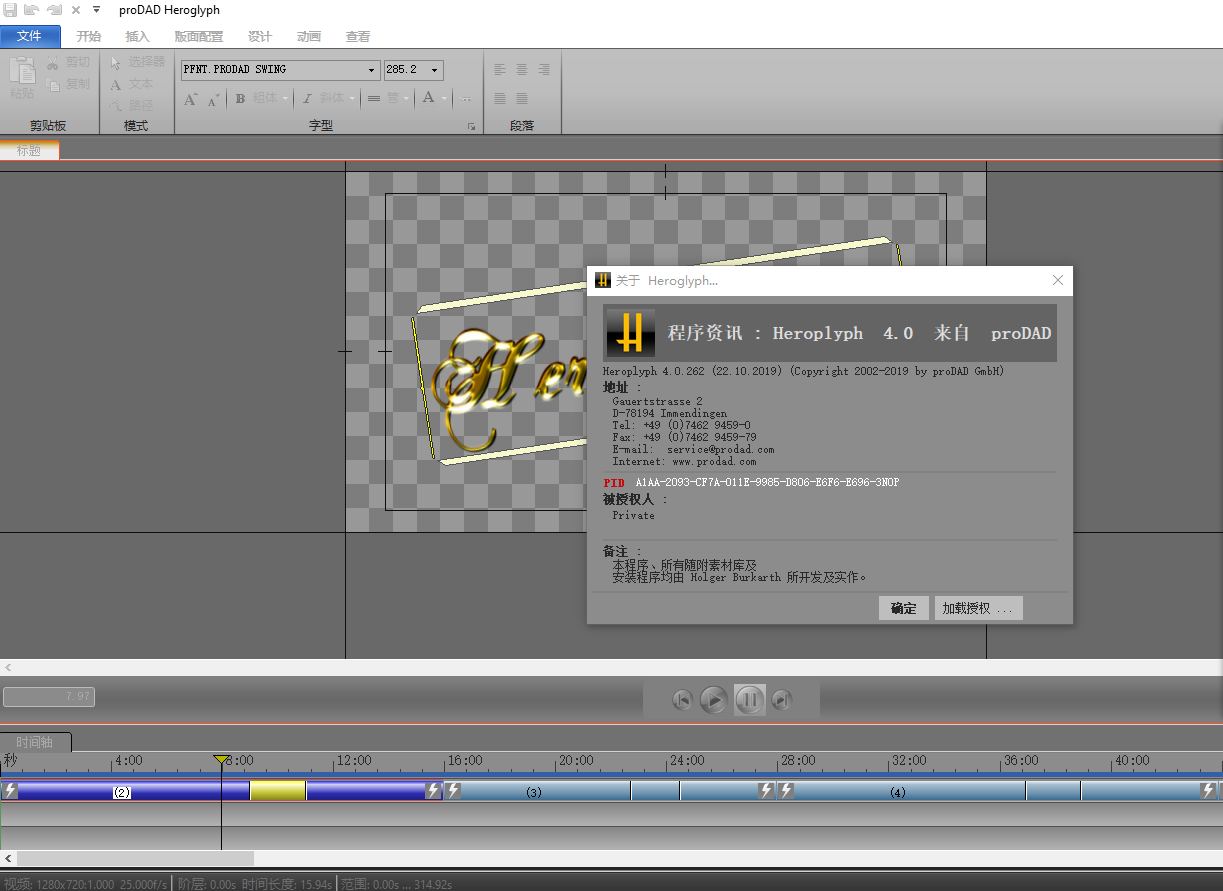Expand the 管 dropdown arrow
The image size is (1223, 891).
coord(407,98)
